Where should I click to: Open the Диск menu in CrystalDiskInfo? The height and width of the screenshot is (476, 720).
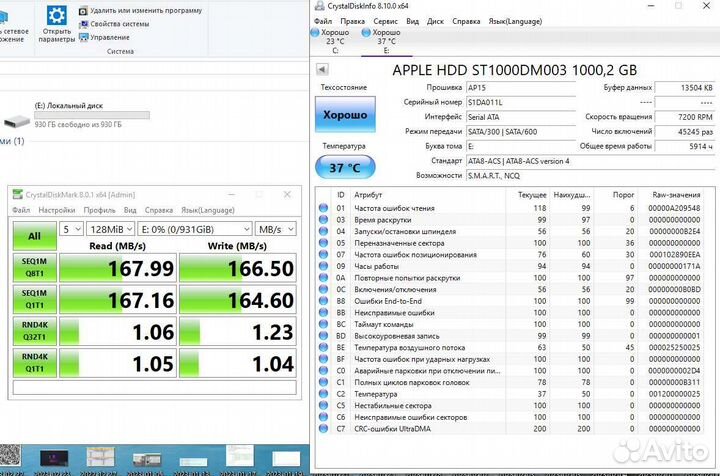(435, 21)
